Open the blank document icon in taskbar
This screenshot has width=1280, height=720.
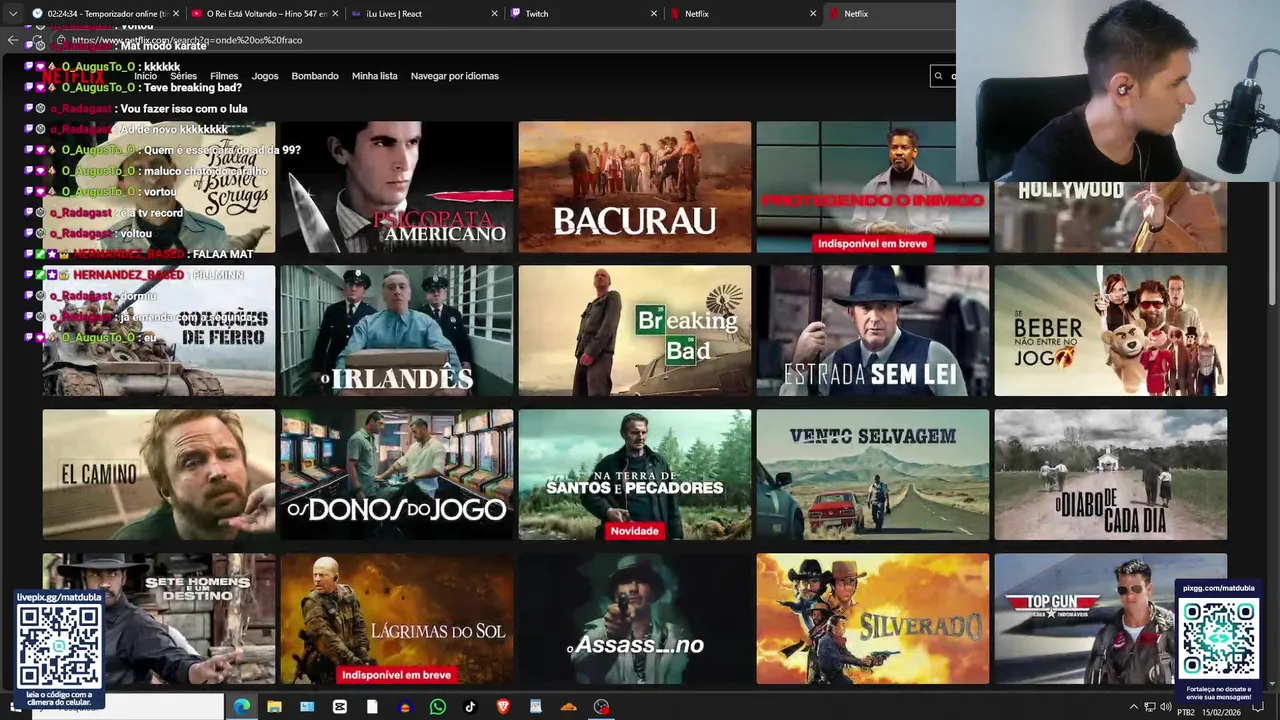pyautogui.click(x=372, y=707)
